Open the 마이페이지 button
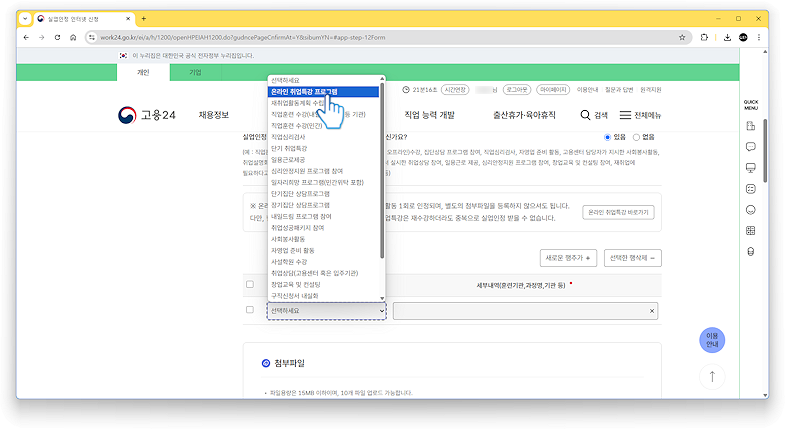 click(553, 90)
